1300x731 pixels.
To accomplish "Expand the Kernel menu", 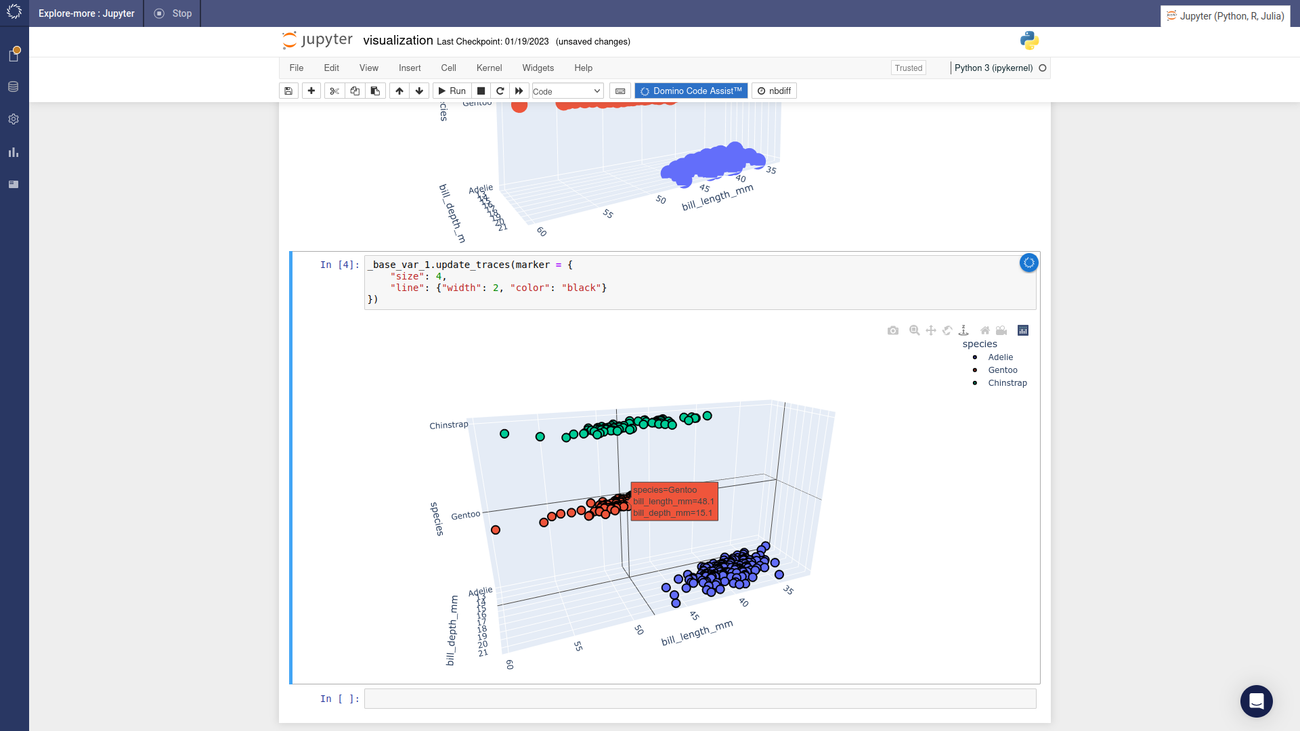I will point(489,68).
